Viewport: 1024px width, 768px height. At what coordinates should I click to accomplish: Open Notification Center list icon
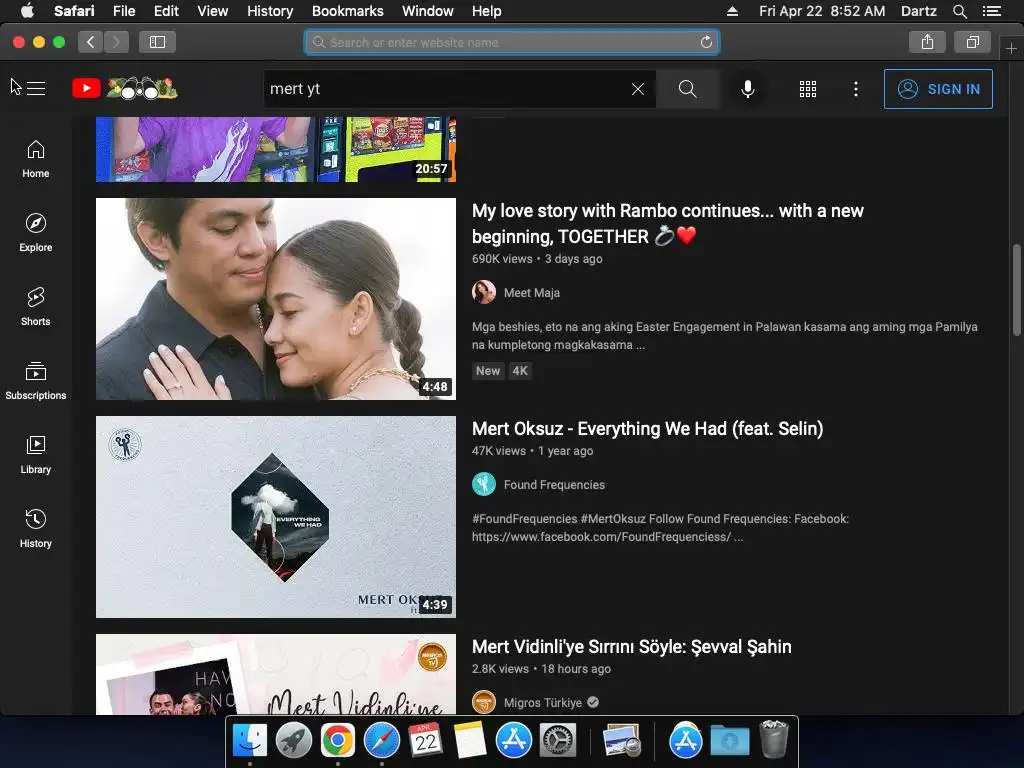click(992, 11)
